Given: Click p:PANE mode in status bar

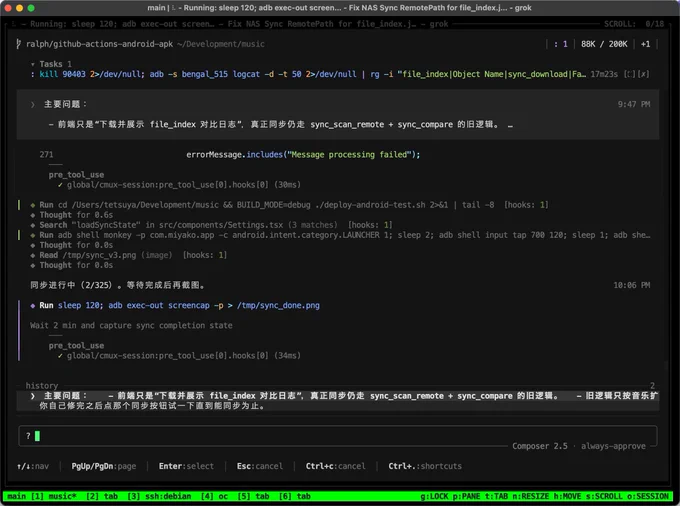Looking at the screenshot, I should 466,496.
